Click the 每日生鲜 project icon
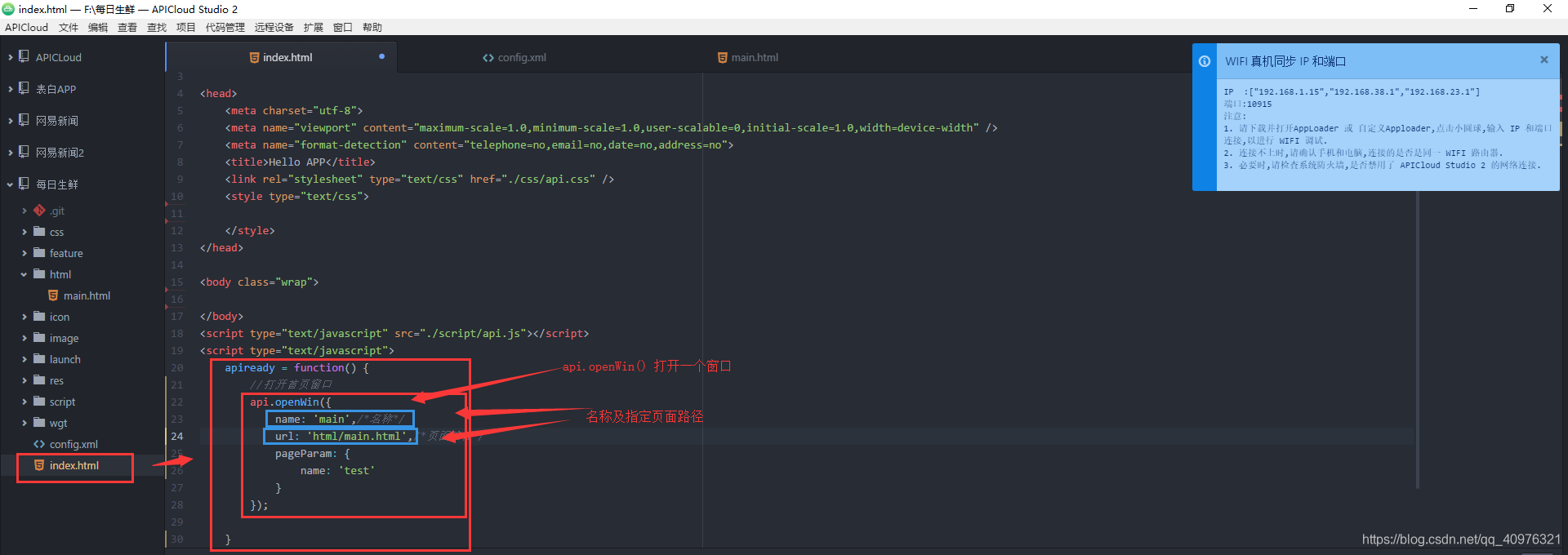The width and height of the screenshot is (1568, 555). pyautogui.click(x=24, y=184)
